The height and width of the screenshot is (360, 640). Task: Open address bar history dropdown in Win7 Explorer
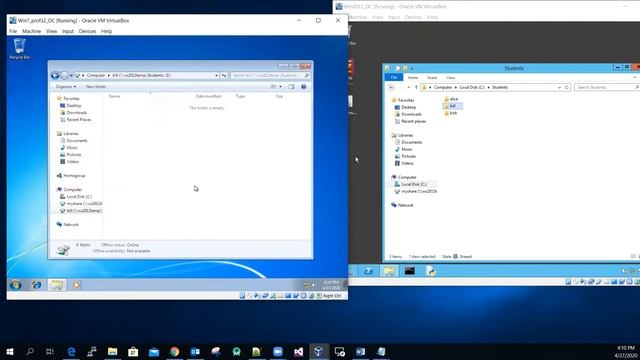tap(216, 76)
